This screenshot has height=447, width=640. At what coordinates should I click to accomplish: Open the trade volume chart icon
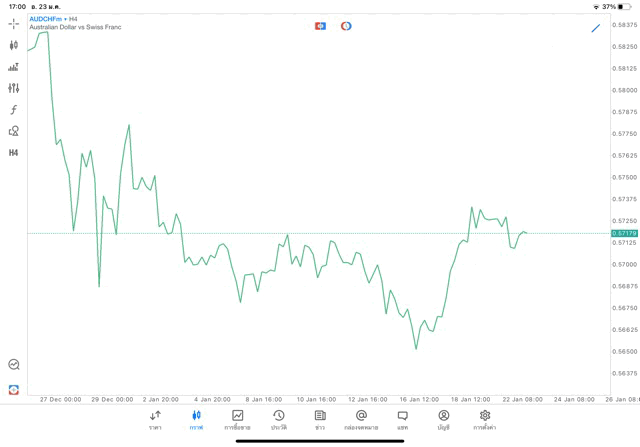14,67
